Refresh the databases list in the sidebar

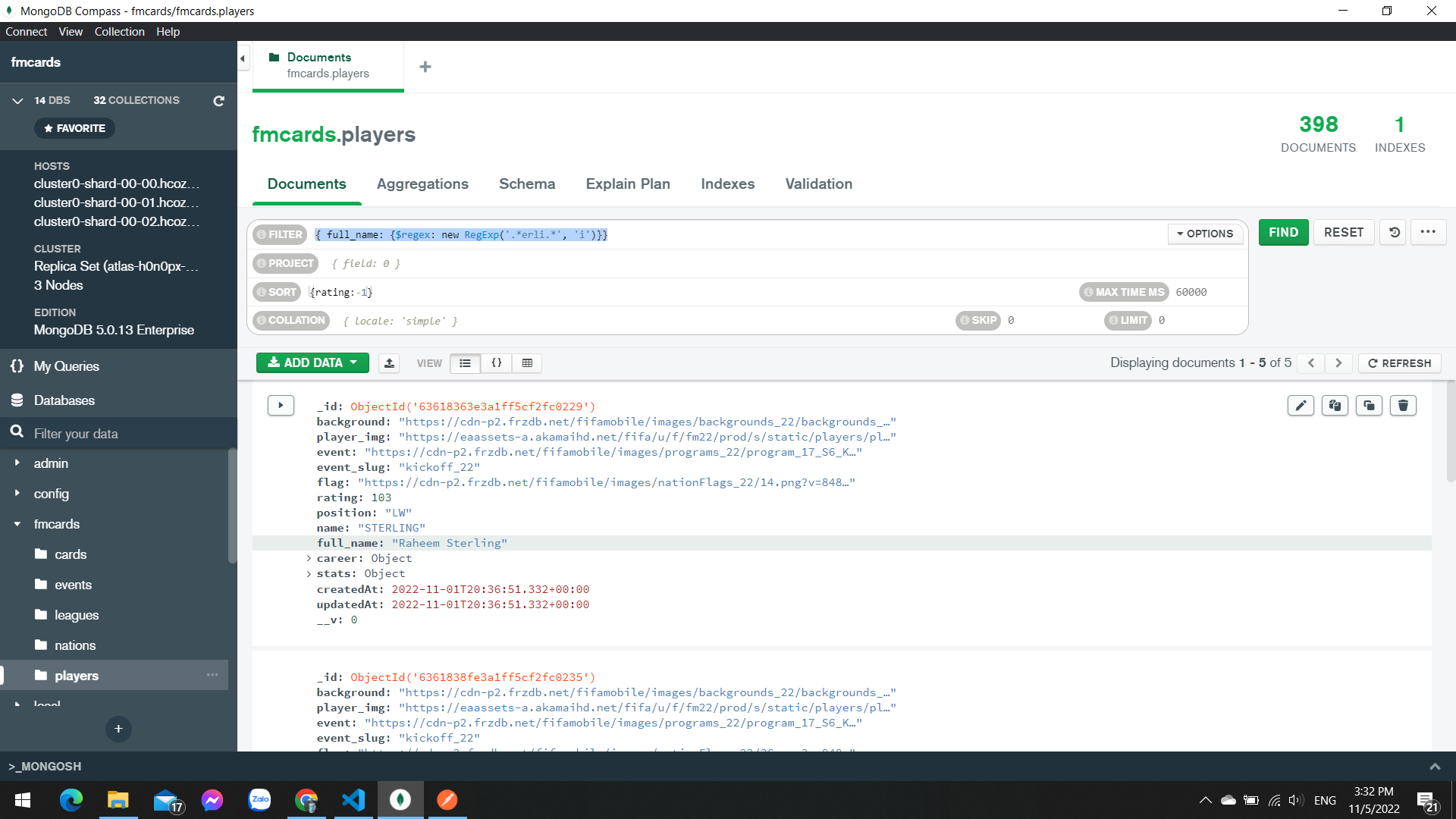[x=218, y=101]
